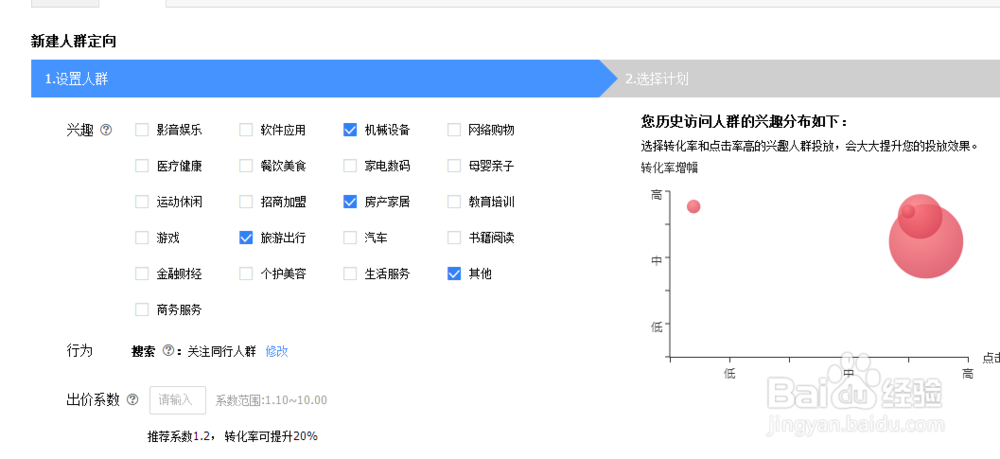Uncheck the 房产家居 checkbox

349,202
